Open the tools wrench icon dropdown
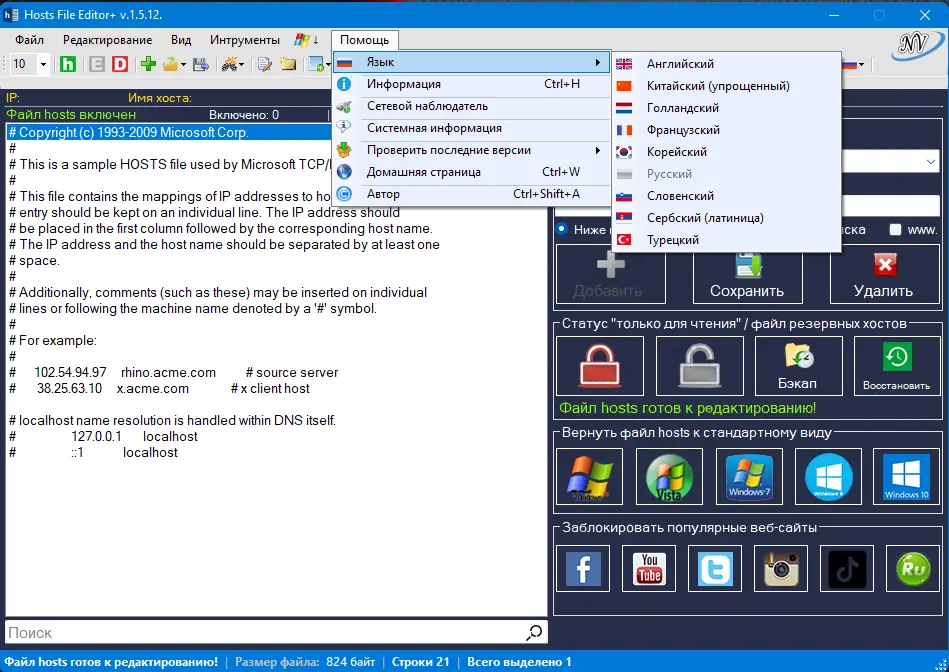Screen dimensions: 949x672 [x=241, y=64]
